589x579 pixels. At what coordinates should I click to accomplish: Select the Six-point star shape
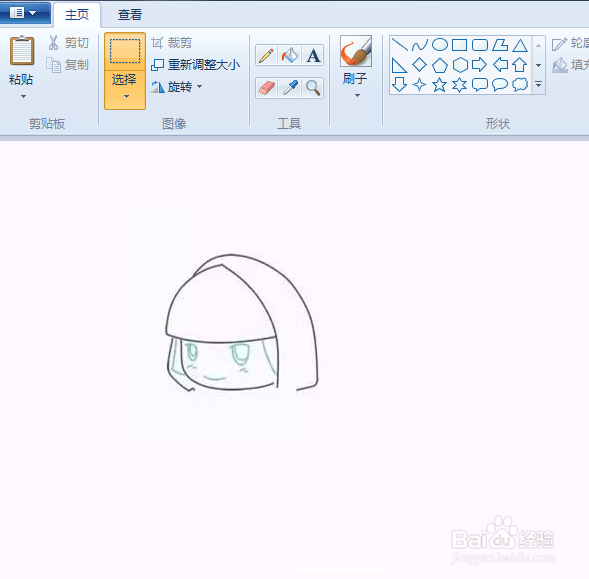click(x=459, y=85)
